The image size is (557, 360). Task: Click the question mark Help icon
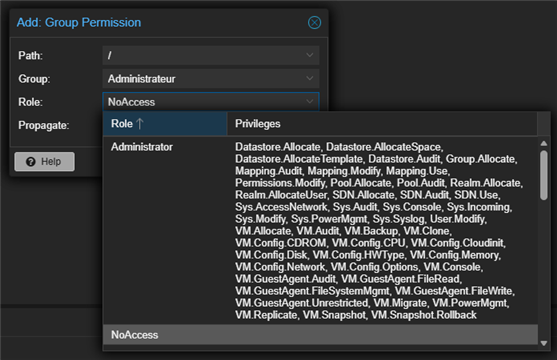tap(31, 162)
